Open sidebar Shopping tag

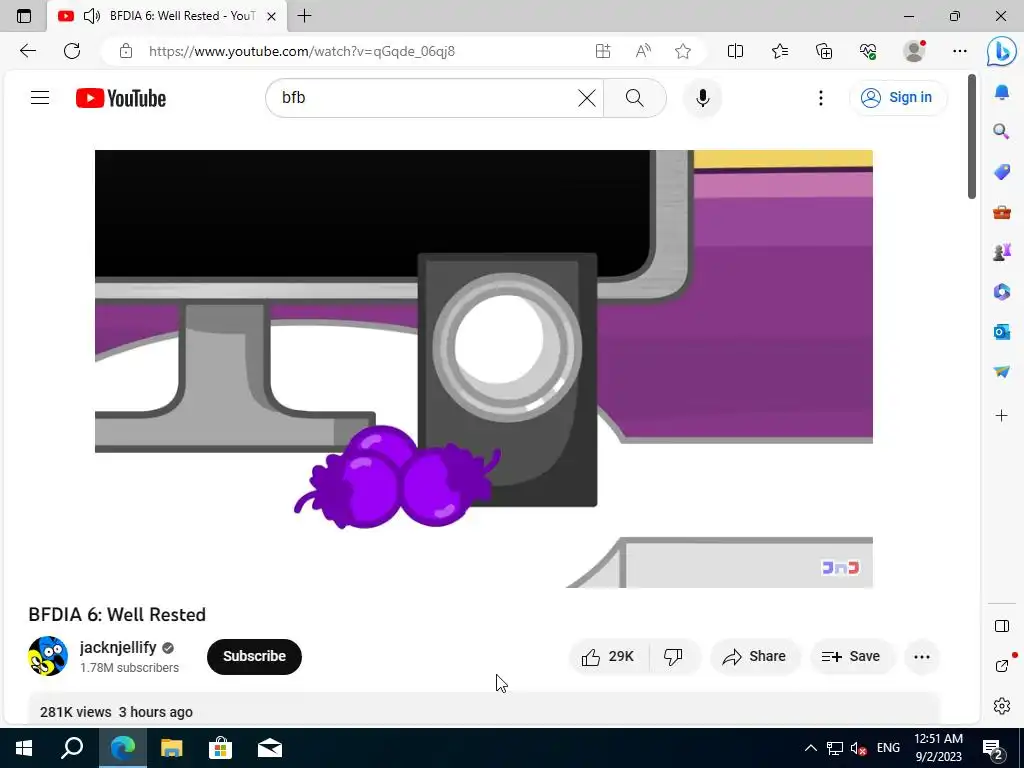pyautogui.click(x=1002, y=172)
